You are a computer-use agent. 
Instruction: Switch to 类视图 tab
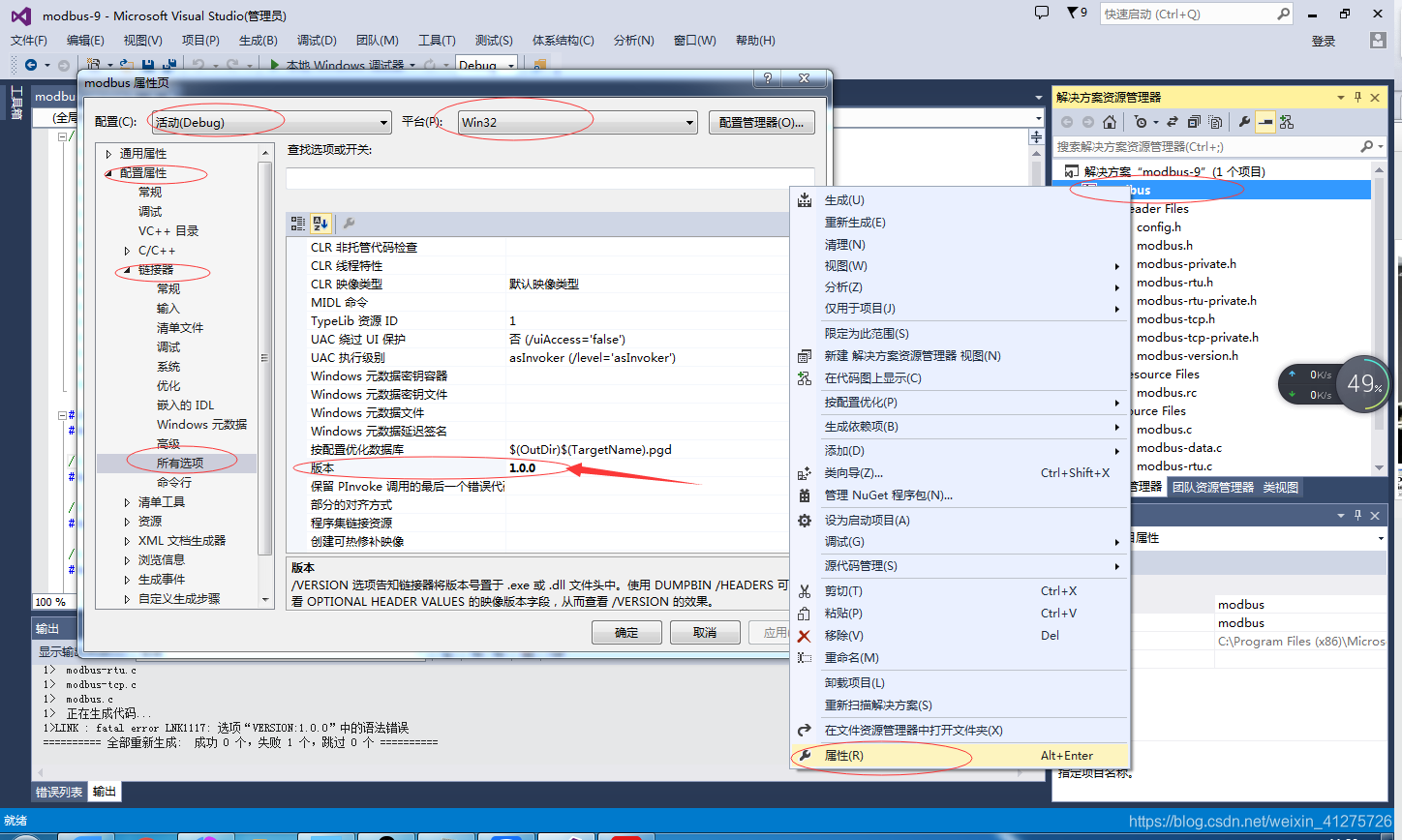pos(1280,488)
